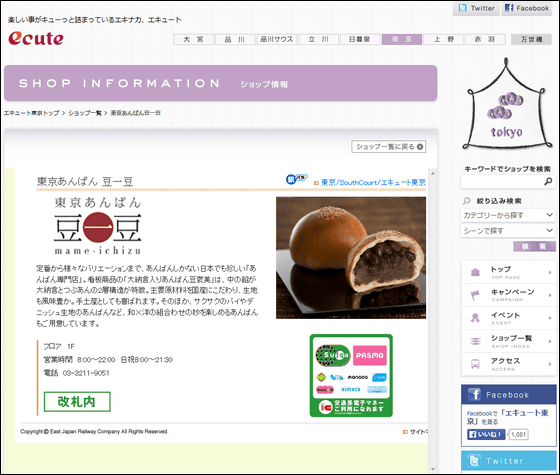The height and width of the screenshot is (475, 560).
Task: Select the 立川 station tab
Action: [x=319, y=39]
